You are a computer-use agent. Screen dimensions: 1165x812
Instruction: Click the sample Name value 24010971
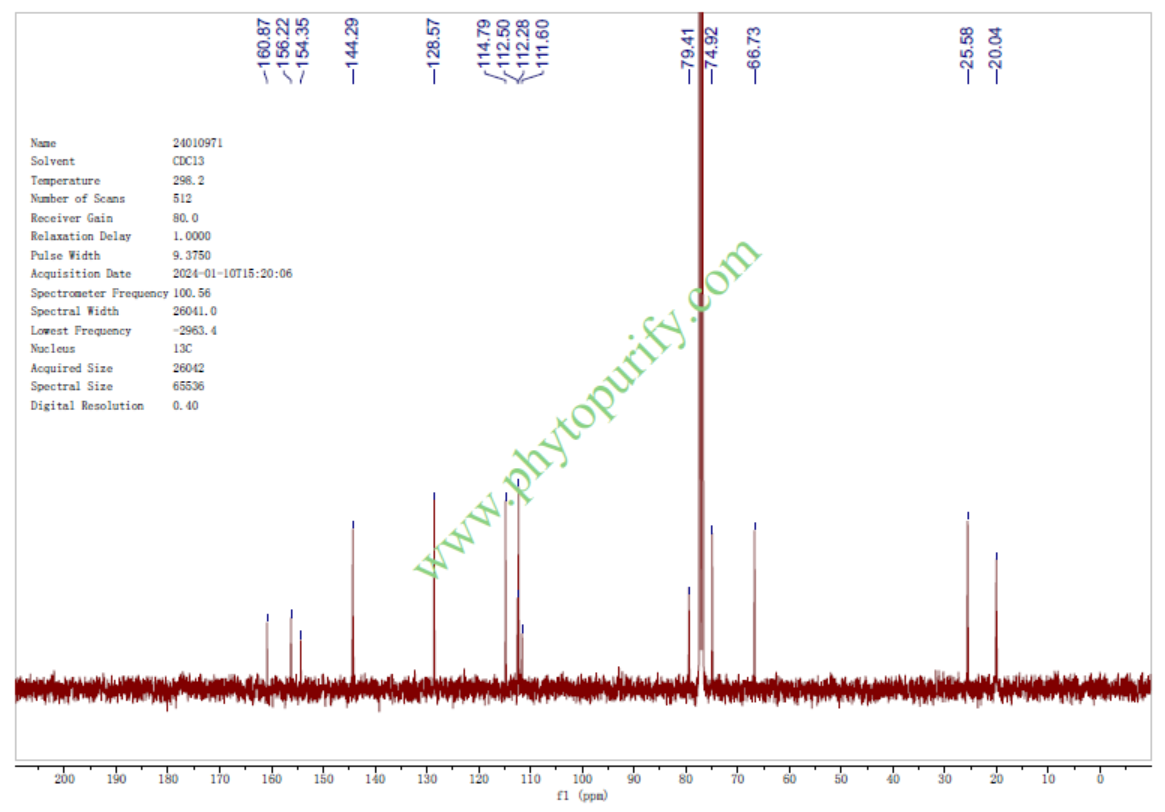click(198, 143)
